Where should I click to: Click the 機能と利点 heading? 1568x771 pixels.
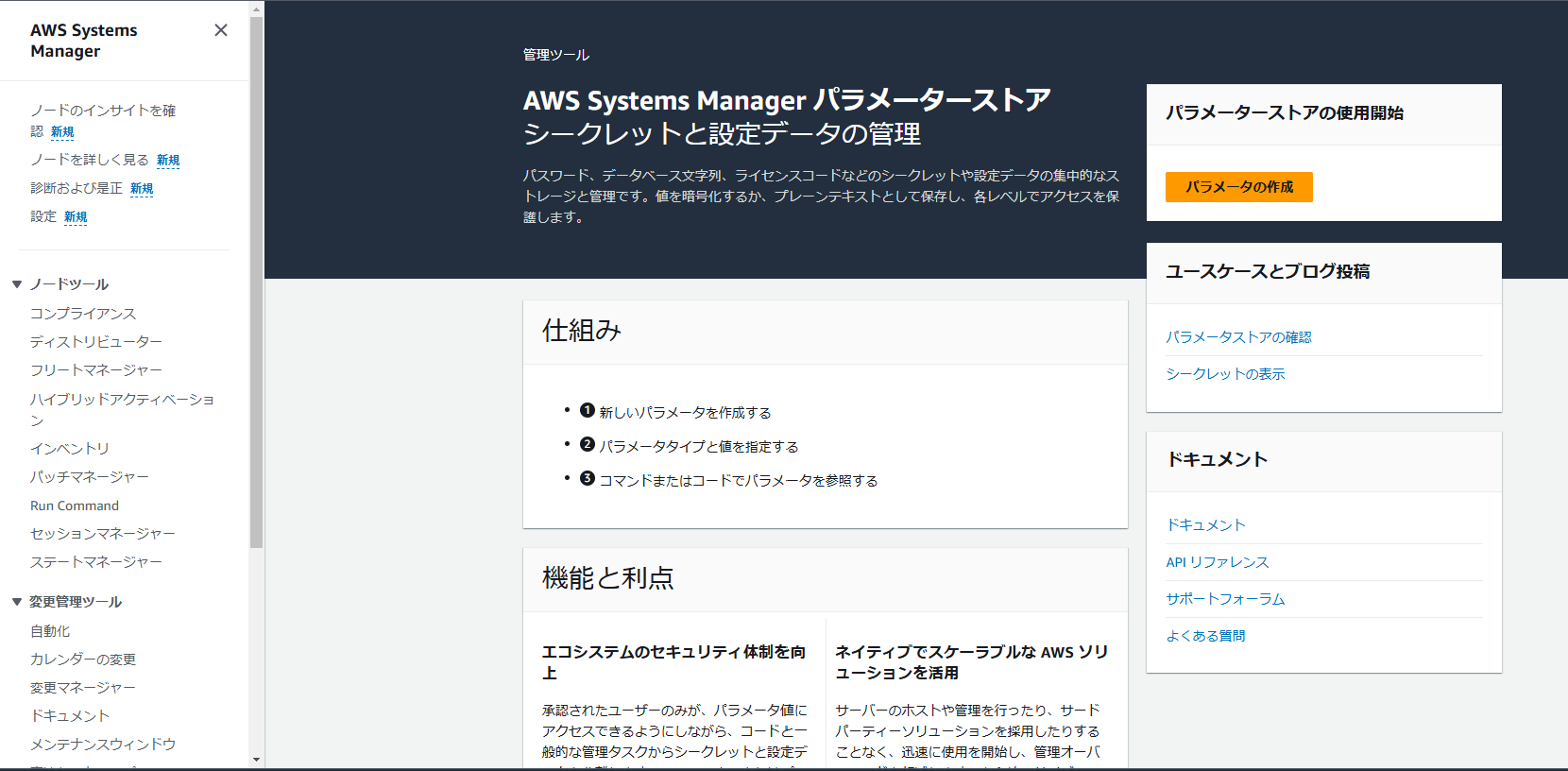coord(608,578)
